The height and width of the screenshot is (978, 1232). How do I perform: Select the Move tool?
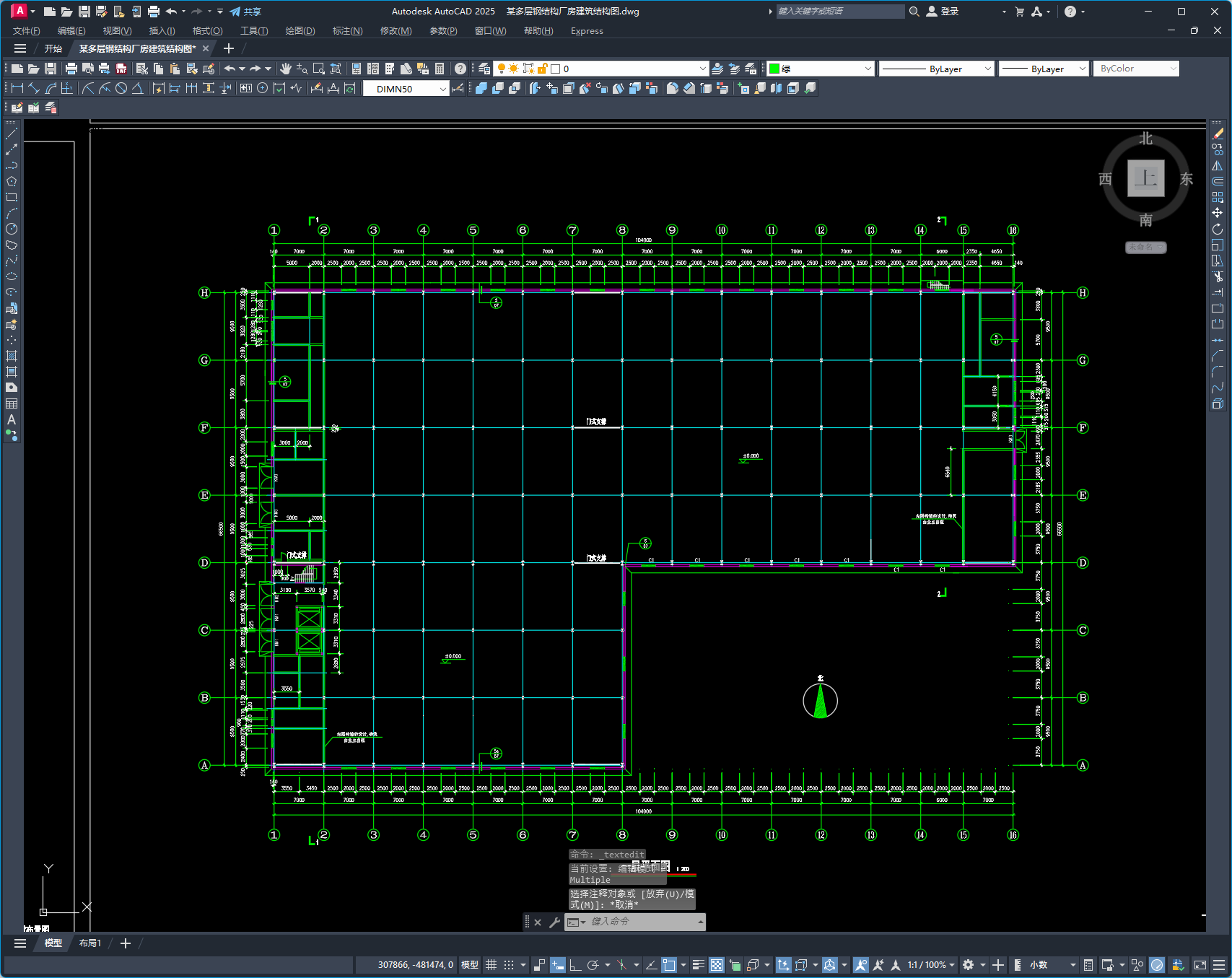coord(1218,213)
